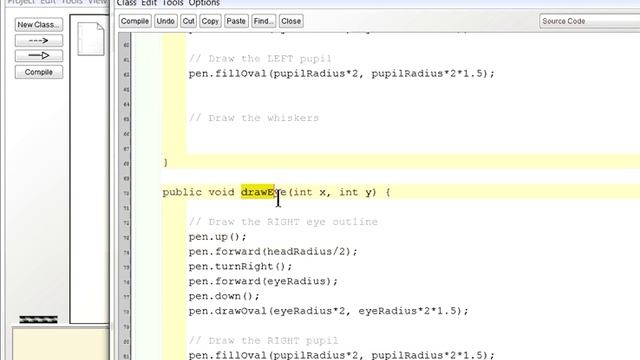This screenshot has height=360, width=640.
Task: Click the Copy button
Action: pos(210,21)
